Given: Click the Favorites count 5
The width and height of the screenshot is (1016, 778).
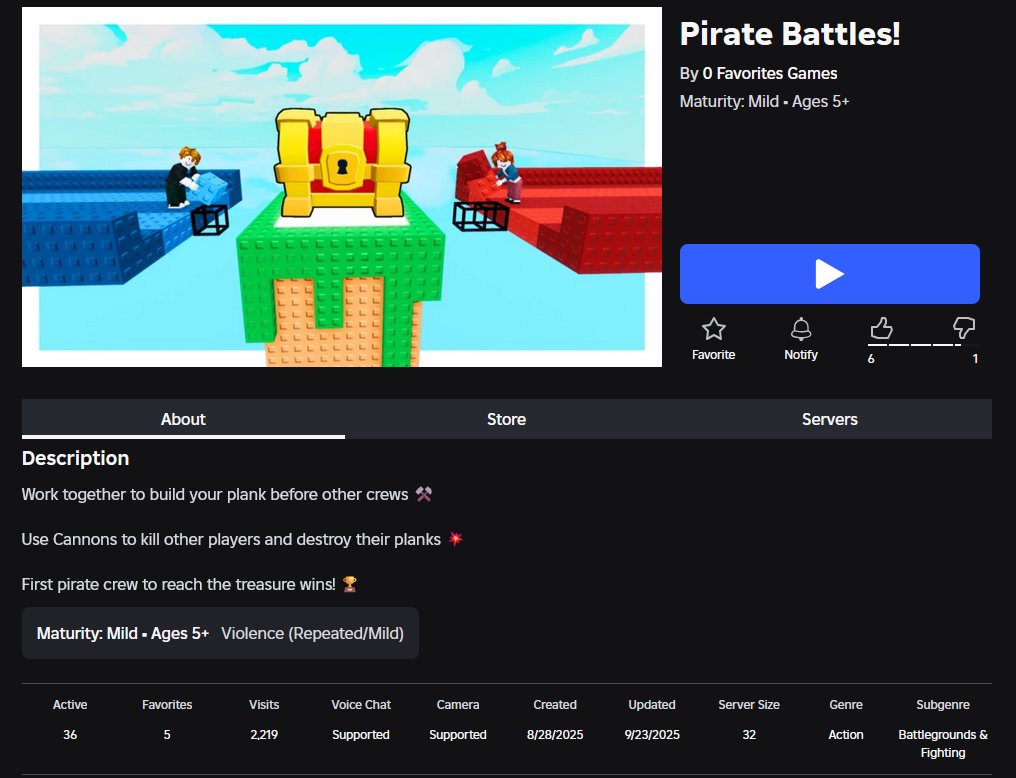Looking at the screenshot, I should point(167,735).
